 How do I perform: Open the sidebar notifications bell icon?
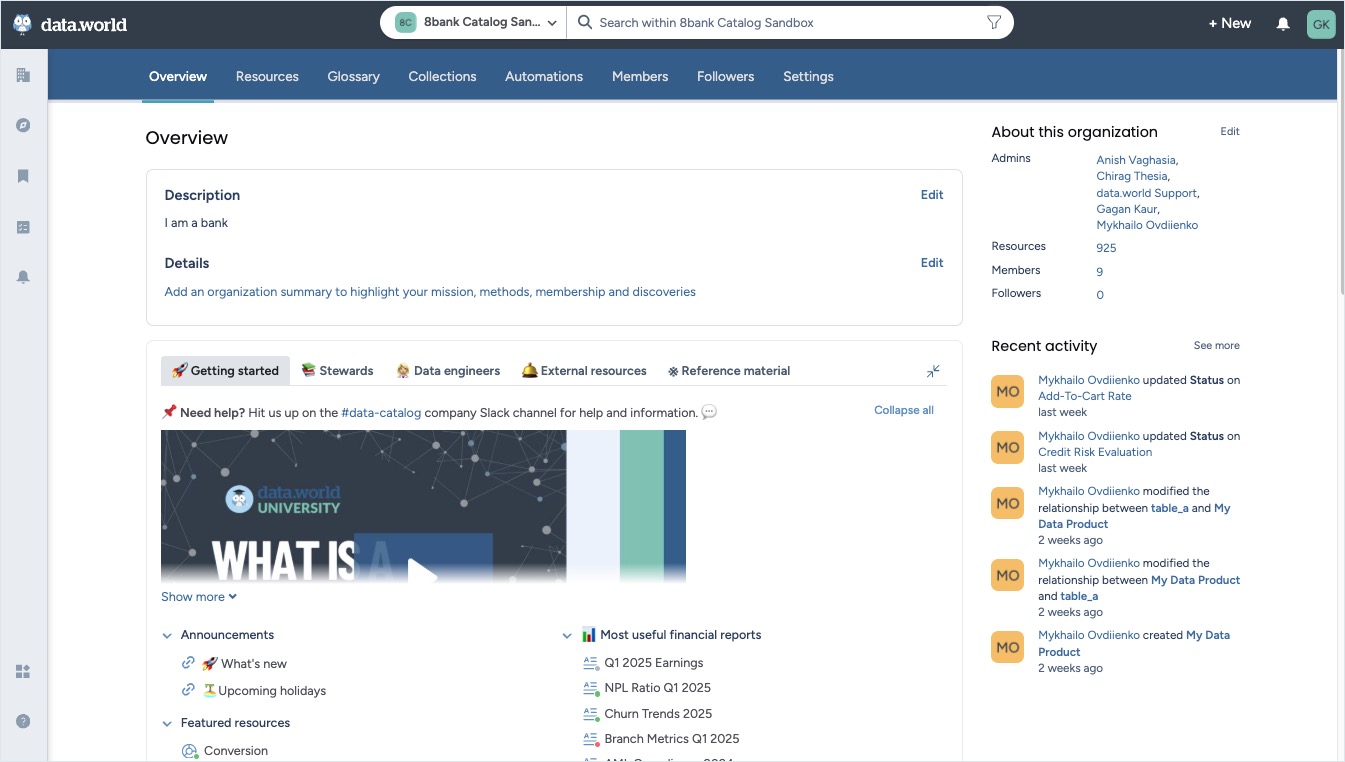23,277
